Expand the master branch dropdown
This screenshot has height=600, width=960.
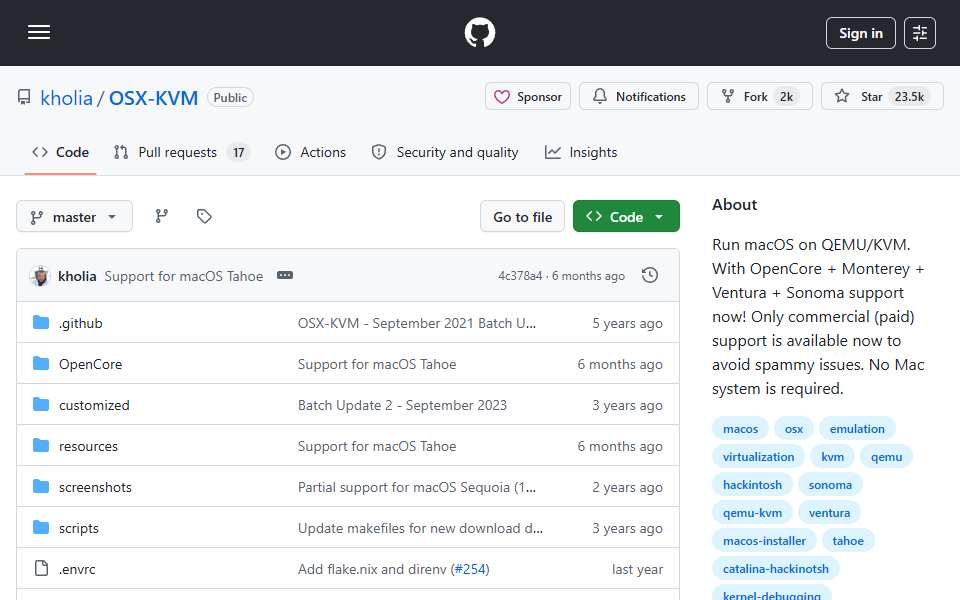click(x=74, y=217)
